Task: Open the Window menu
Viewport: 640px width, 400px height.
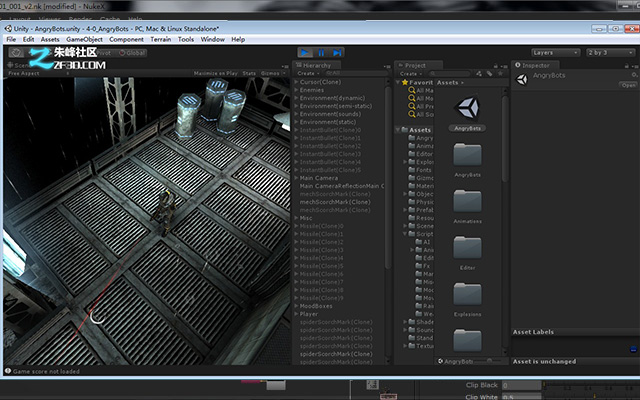Action: (x=213, y=39)
